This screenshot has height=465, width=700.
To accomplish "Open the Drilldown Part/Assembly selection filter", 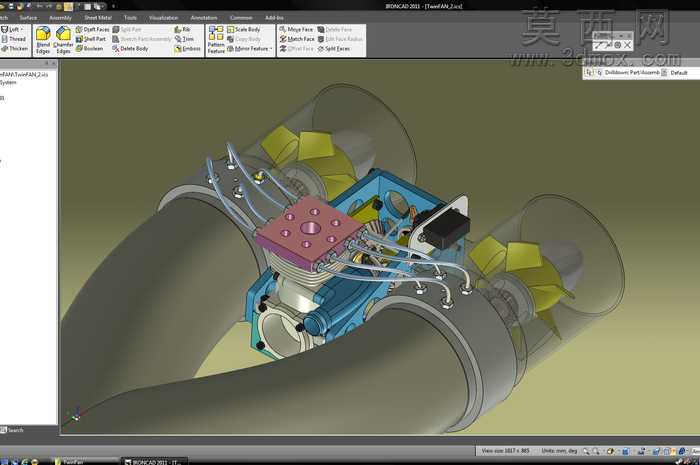I will 632,72.
